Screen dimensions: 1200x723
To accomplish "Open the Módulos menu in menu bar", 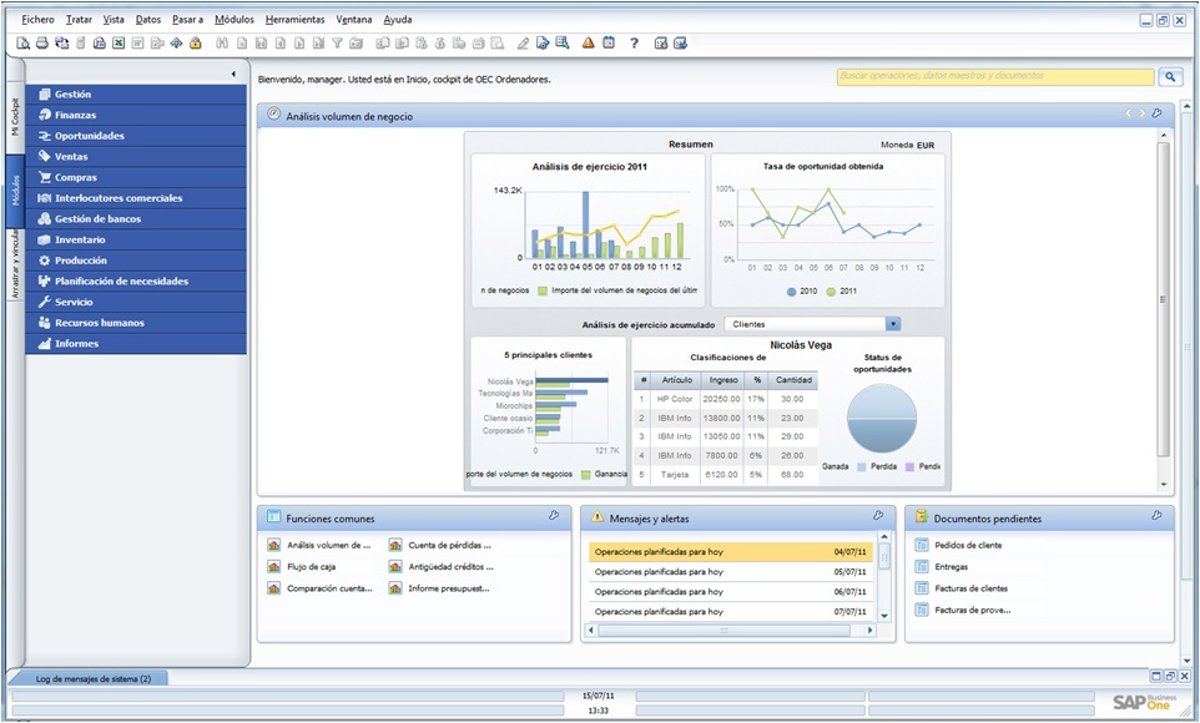I will click(234, 19).
